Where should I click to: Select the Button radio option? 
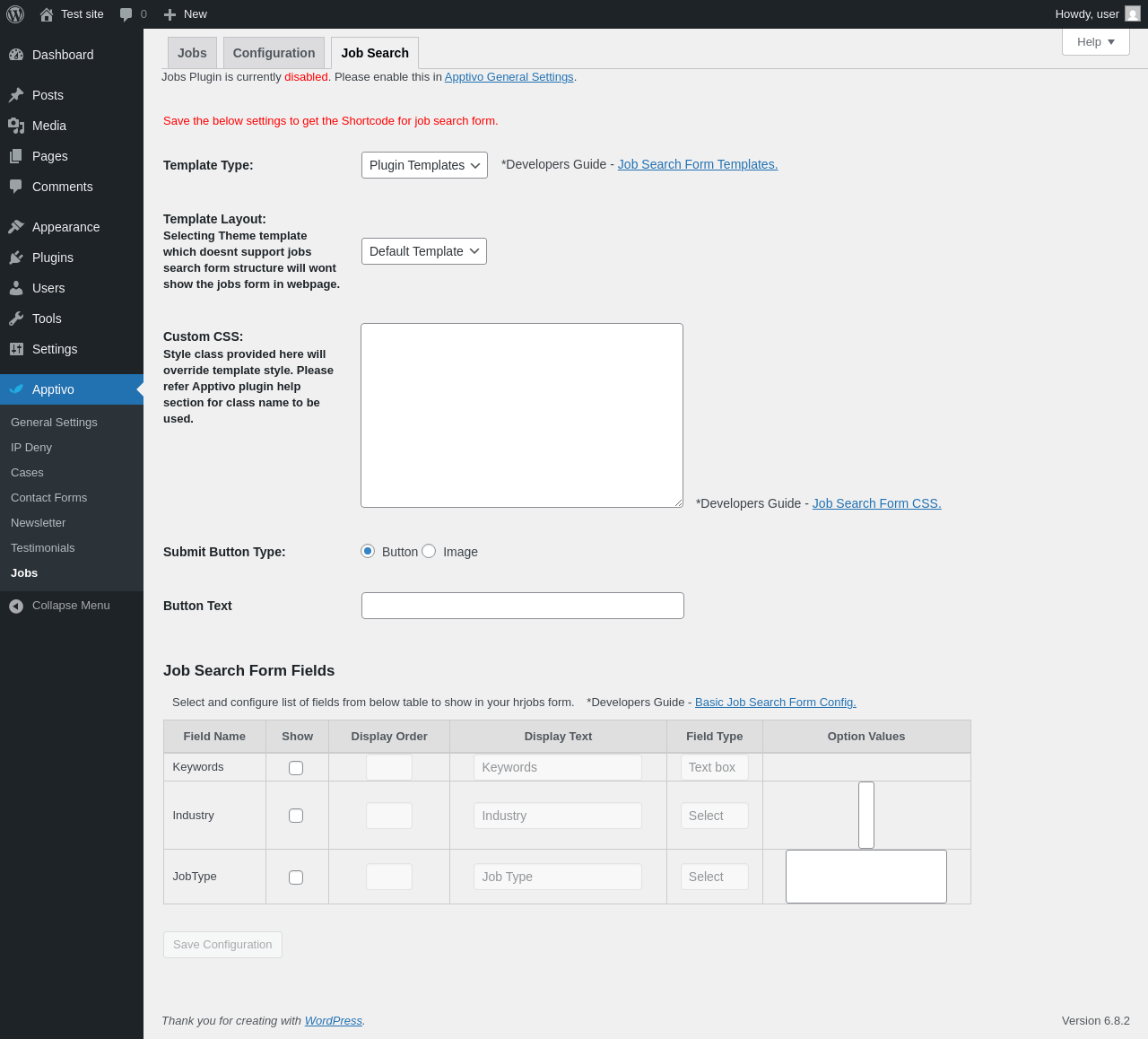[x=368, y=551]
